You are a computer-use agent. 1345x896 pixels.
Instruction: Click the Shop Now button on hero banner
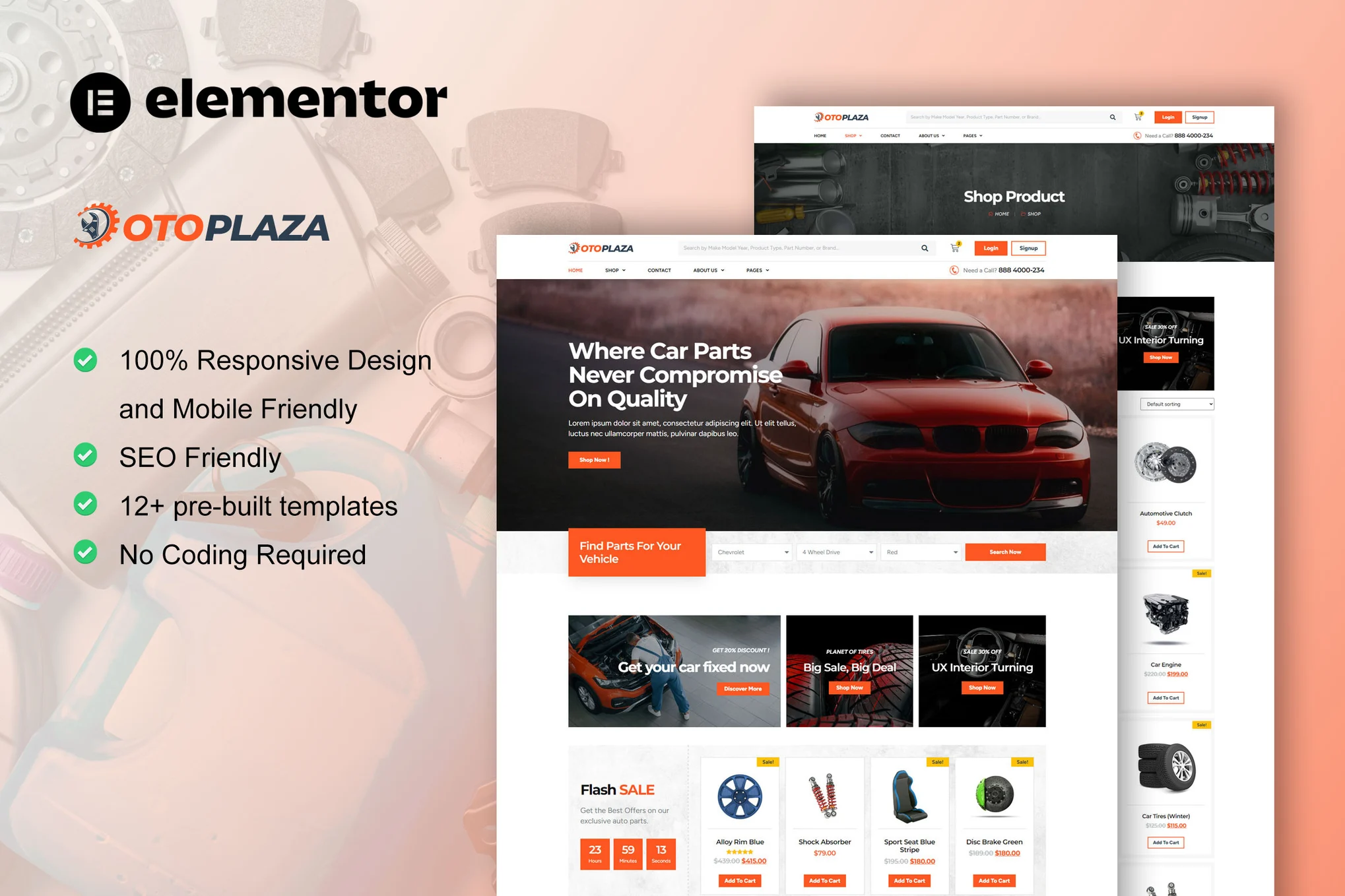[x=591, y=459]
